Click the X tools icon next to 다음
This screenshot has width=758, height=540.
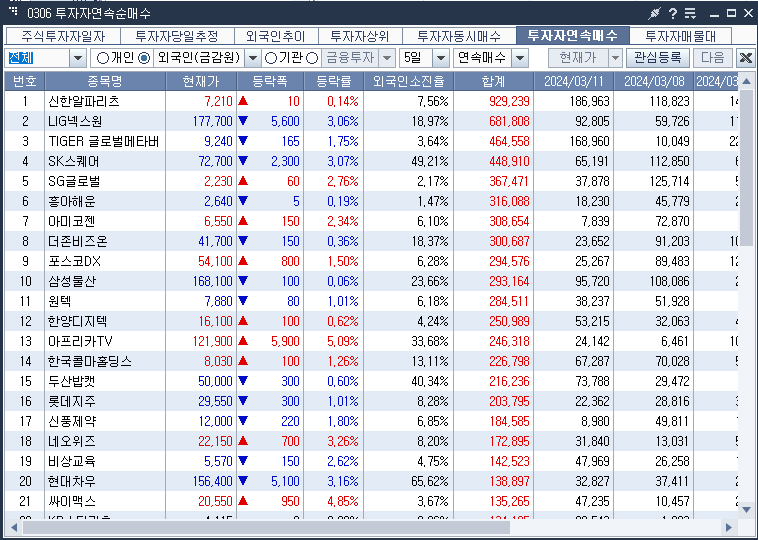746,58
